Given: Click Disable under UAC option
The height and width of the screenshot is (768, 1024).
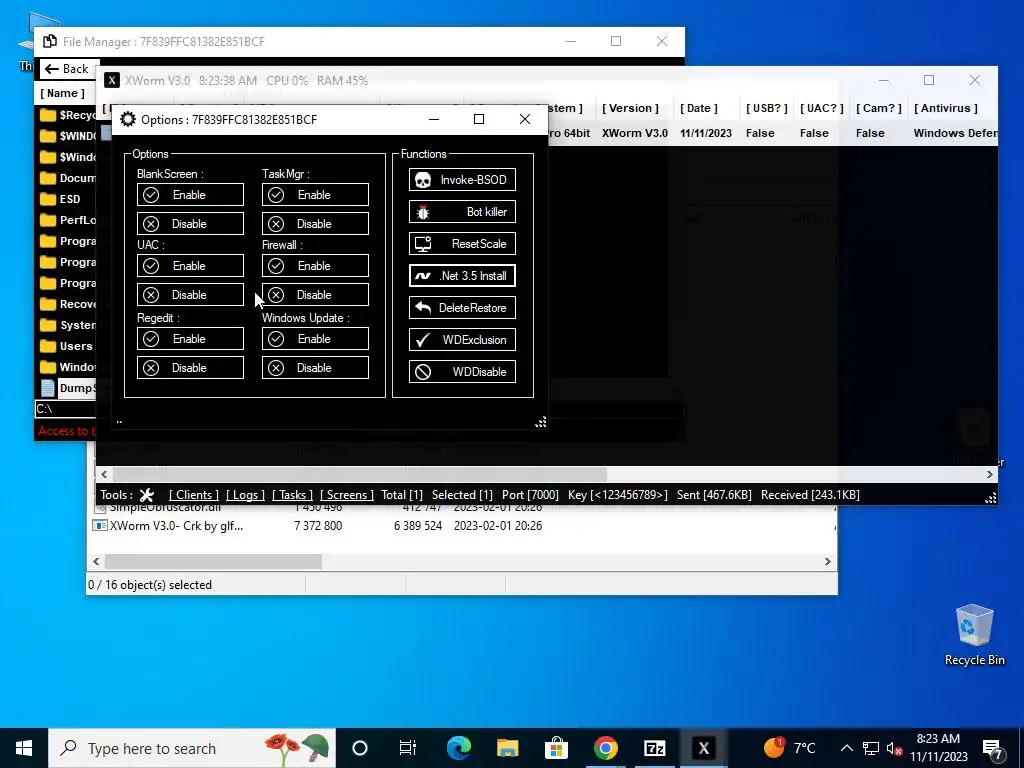Looking at the screenshot, I should coord(190,295).
